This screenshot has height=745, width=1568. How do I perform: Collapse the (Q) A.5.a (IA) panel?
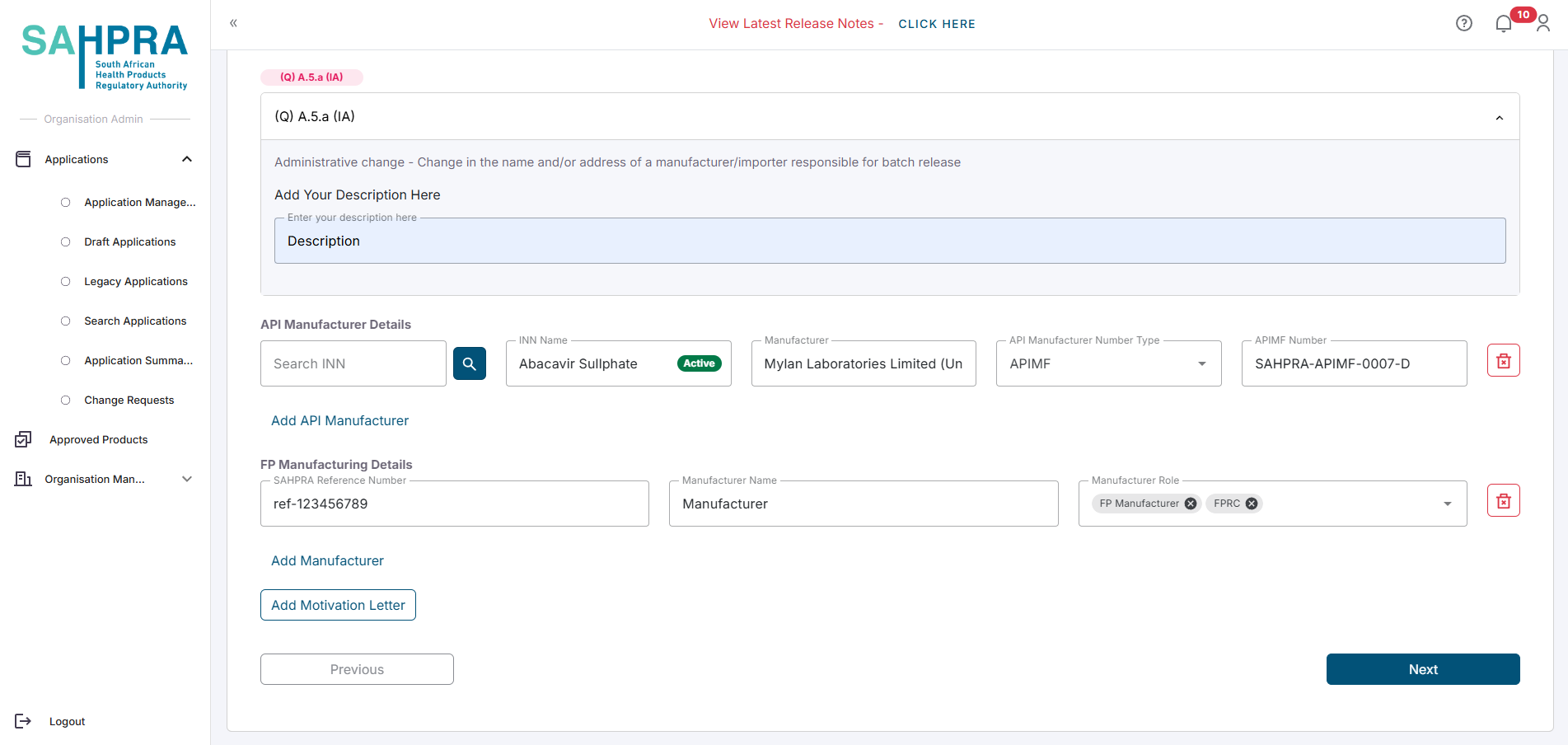point(1499,118)
